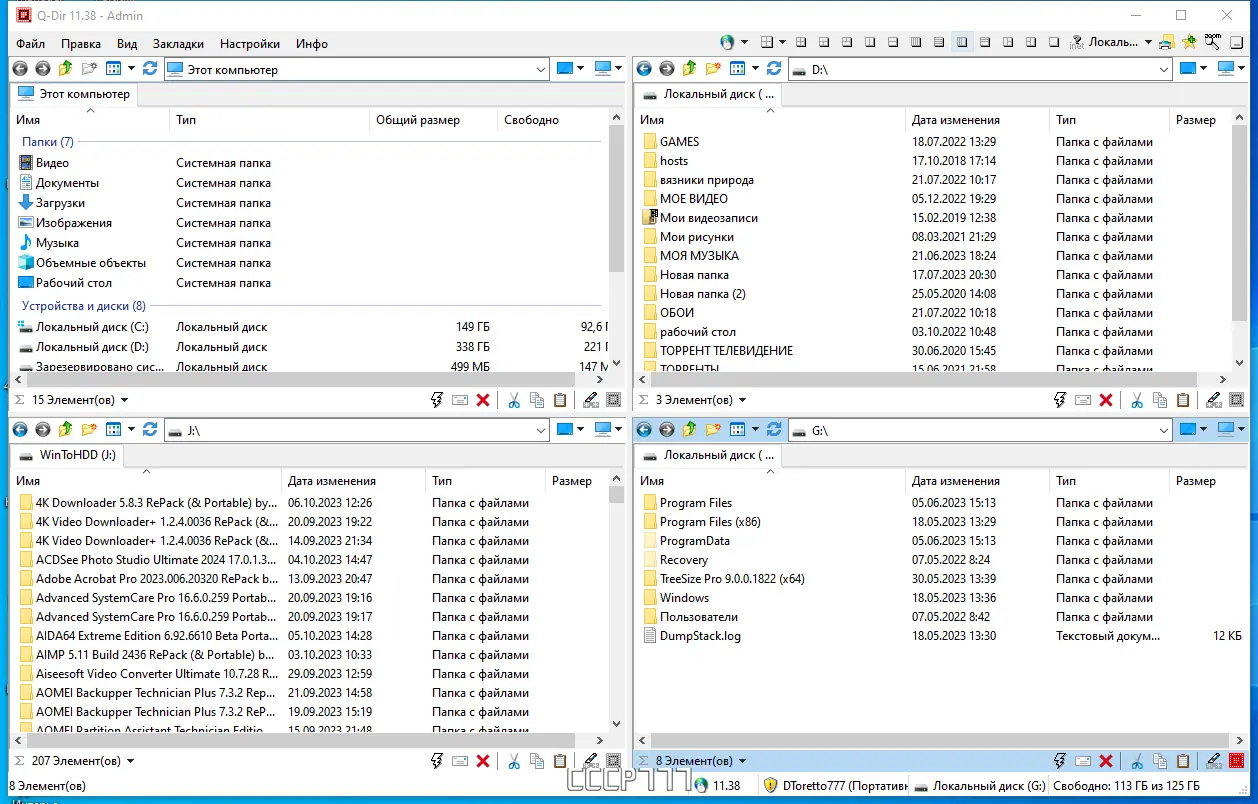Image resolution: width=1258 pixels, height=804 pixels.
Task: Click the globe icon in main toolbar
Action: point(728,42)
